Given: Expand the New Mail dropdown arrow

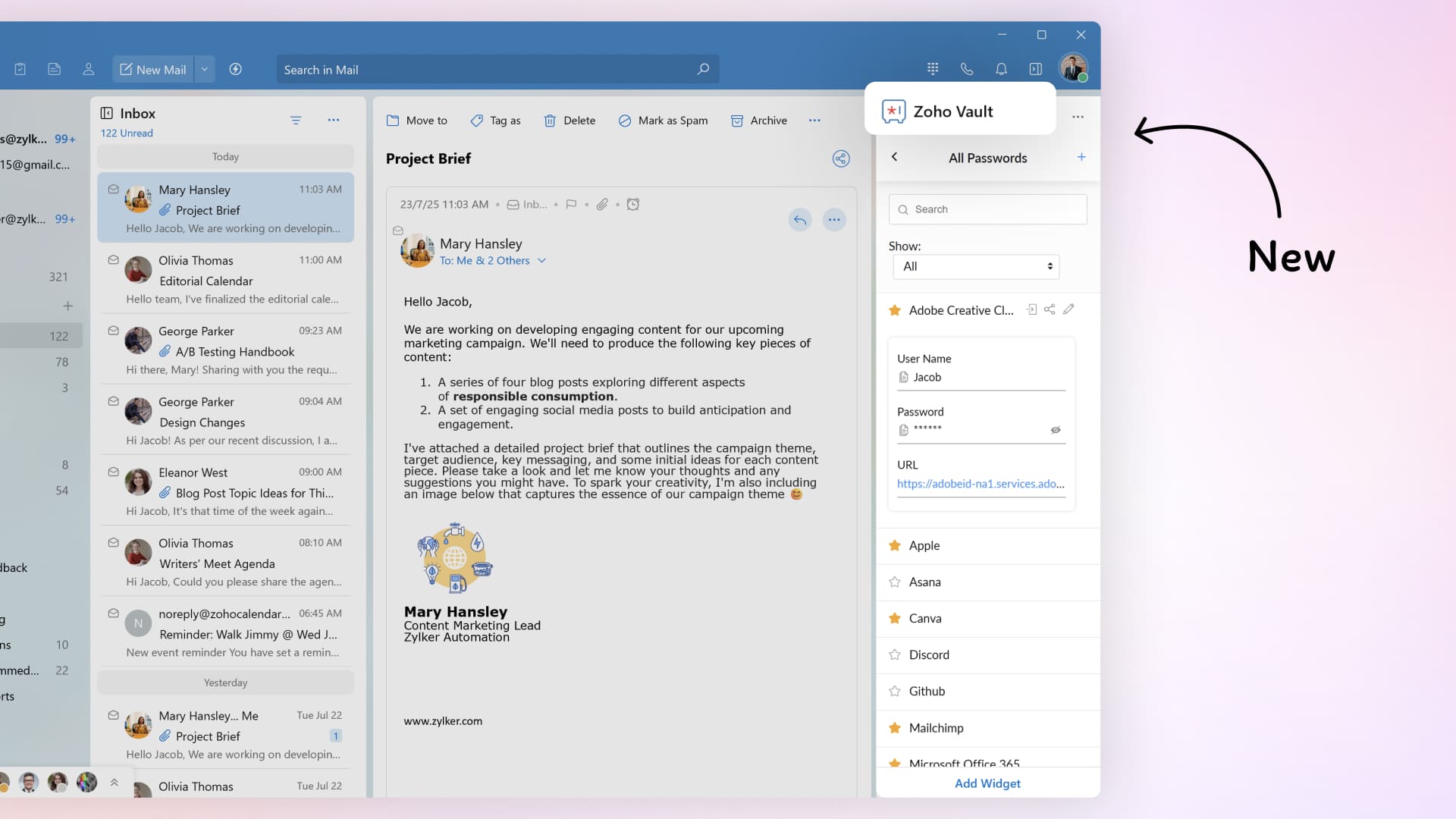Looking at the screenshot, I should (x=204, y=69).
